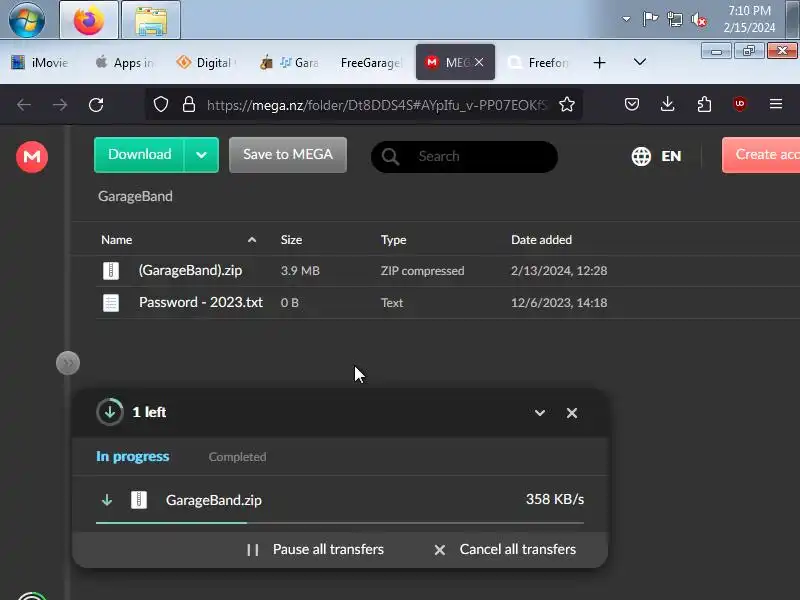
Task: Expand the Download options arrow
Action: click(202, 155)
